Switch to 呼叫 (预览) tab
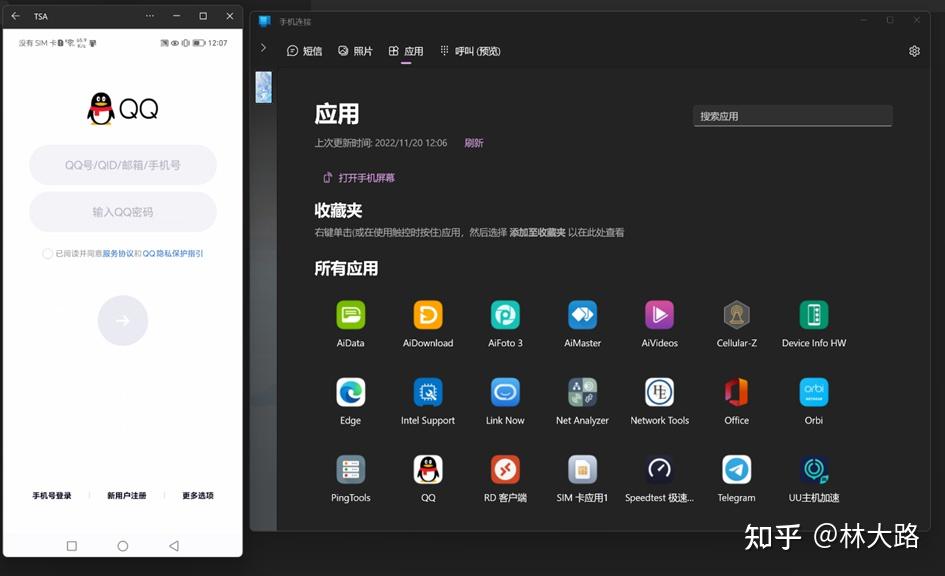The width and height of the screenshot is (945, 576). click(470, 51)
